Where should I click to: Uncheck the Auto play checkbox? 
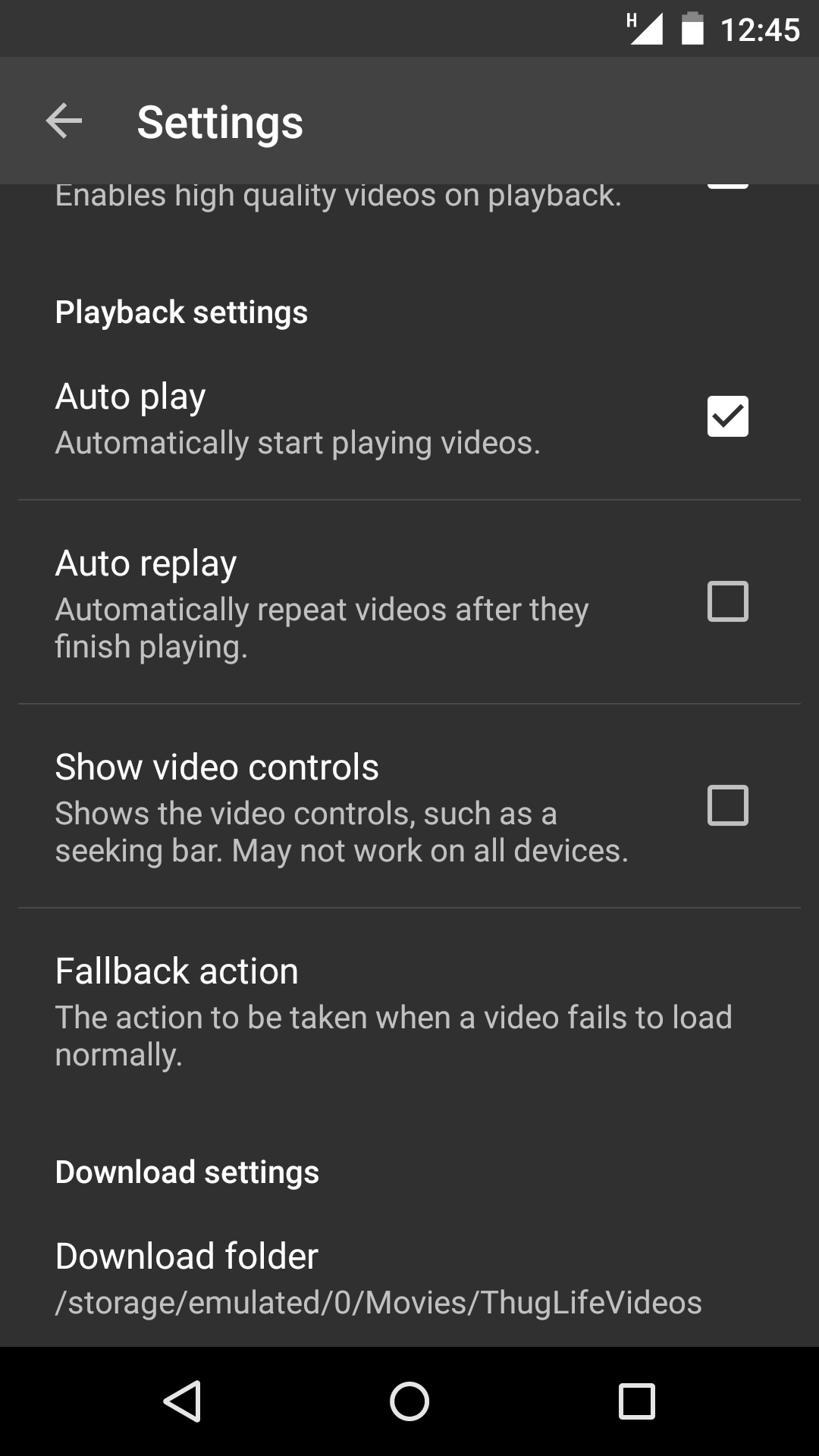tap(728, 416)
